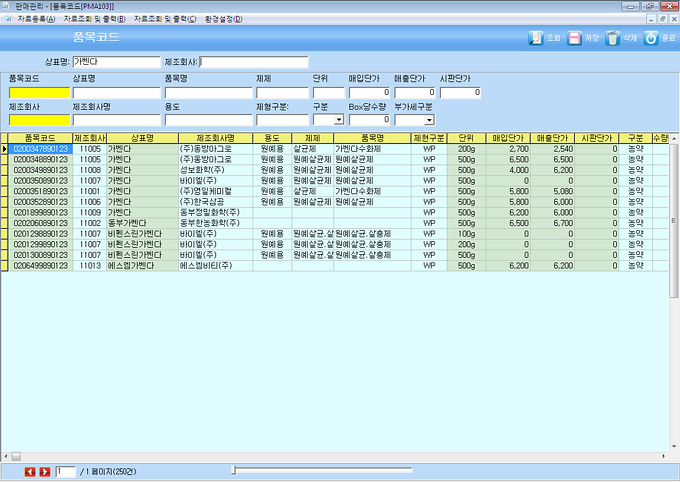680x482 pixels.
Task: Click the application icon in the title bar
Action: 6,6
